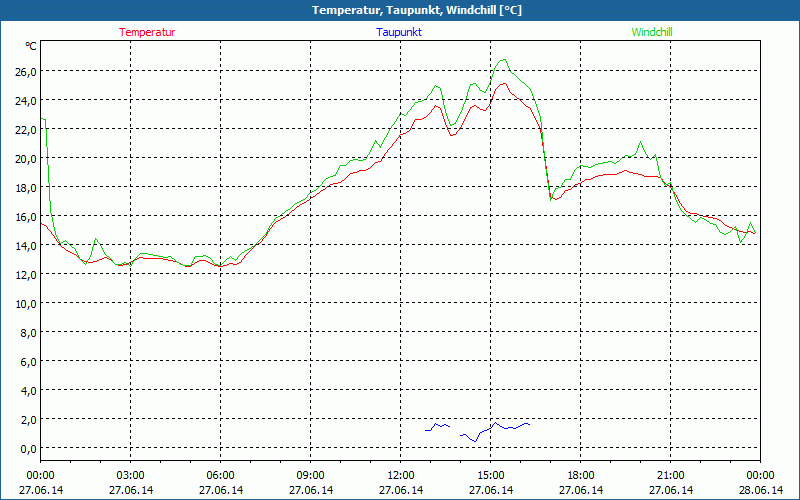Click the 16,0 y-axis value
This screenshot has width=800, height=500.
point(26,217)
